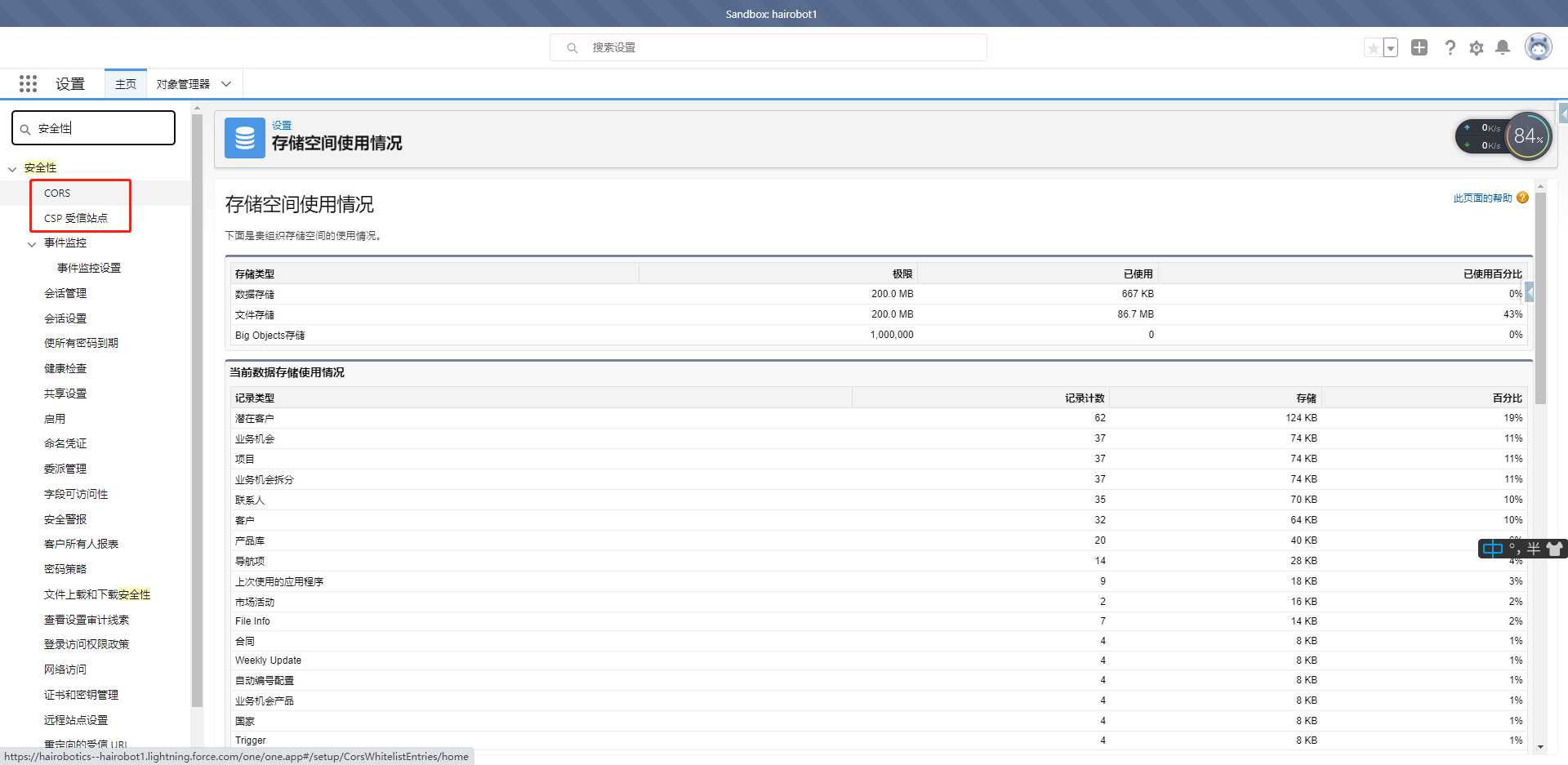
Task: Click the plus icon in the top bar
Action: coord(1419,47)
